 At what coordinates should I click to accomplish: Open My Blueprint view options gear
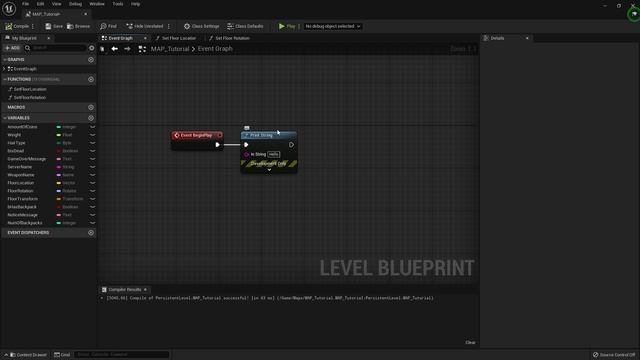point(91,48)
